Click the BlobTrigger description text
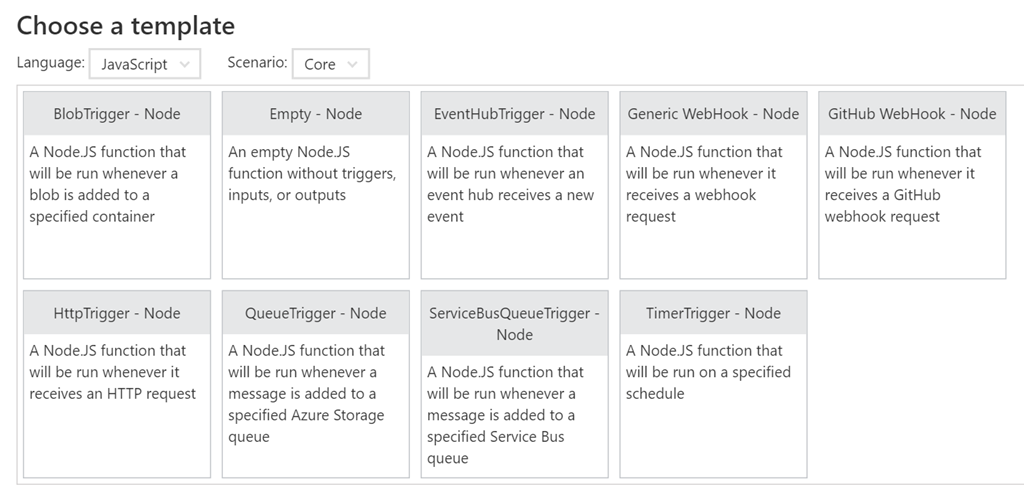Viewport: 1024px width, 492px height. pyautogui.click(x=108, y=184)
